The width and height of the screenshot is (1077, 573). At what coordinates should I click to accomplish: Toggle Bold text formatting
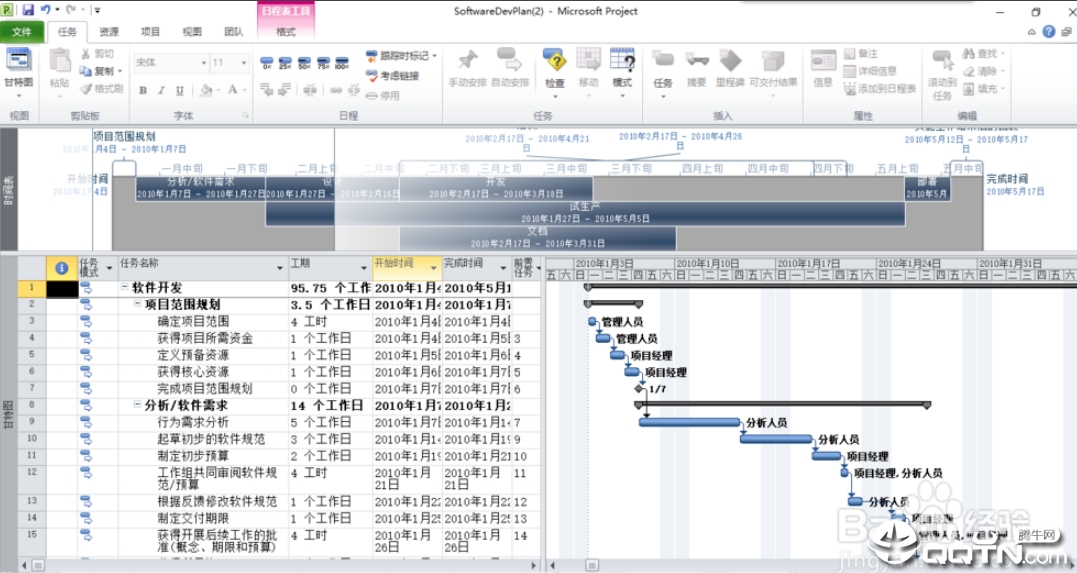(143, 90)
